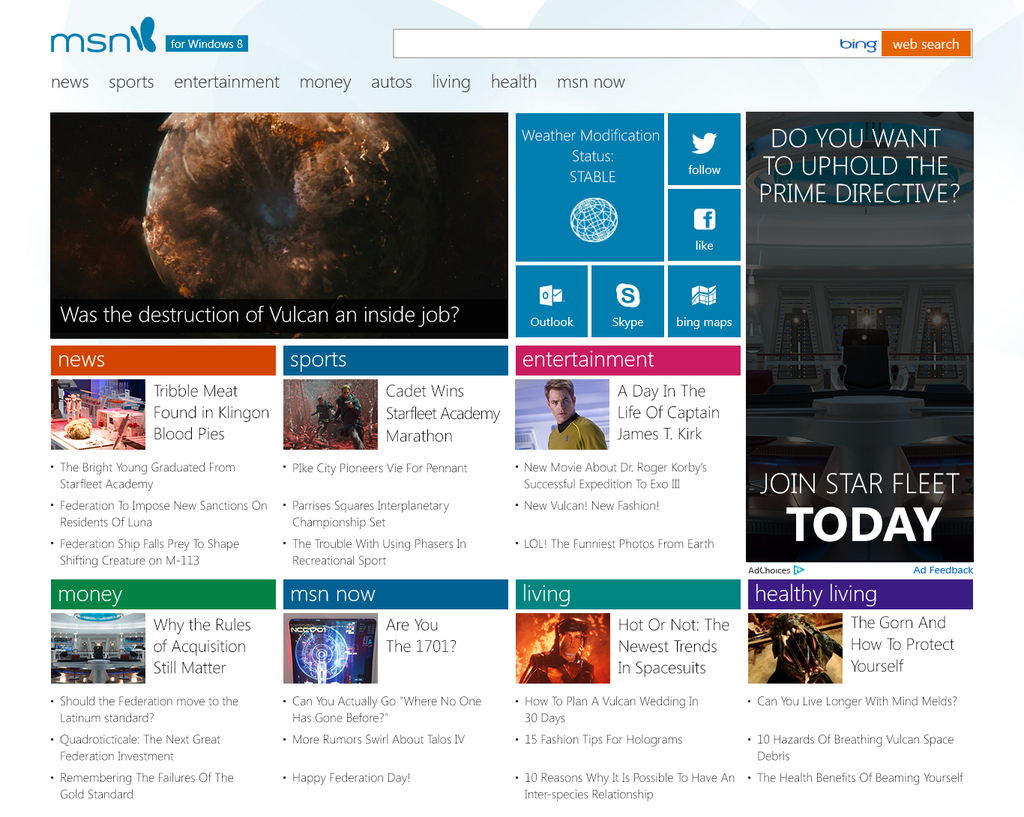This screenshot has width=1024, height=817.
Task: Open the living section header
Action: click(x=628, y=594)
